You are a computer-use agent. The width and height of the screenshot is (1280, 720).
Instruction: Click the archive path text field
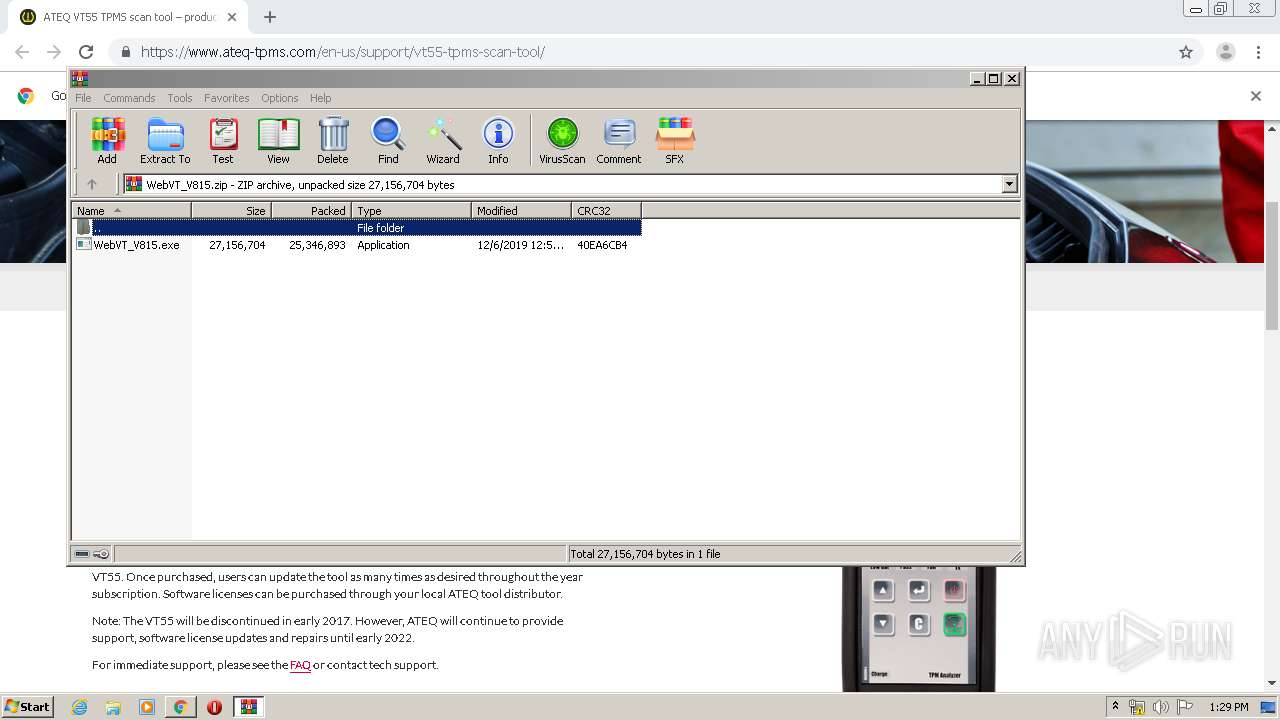click(x=562, y=184)
